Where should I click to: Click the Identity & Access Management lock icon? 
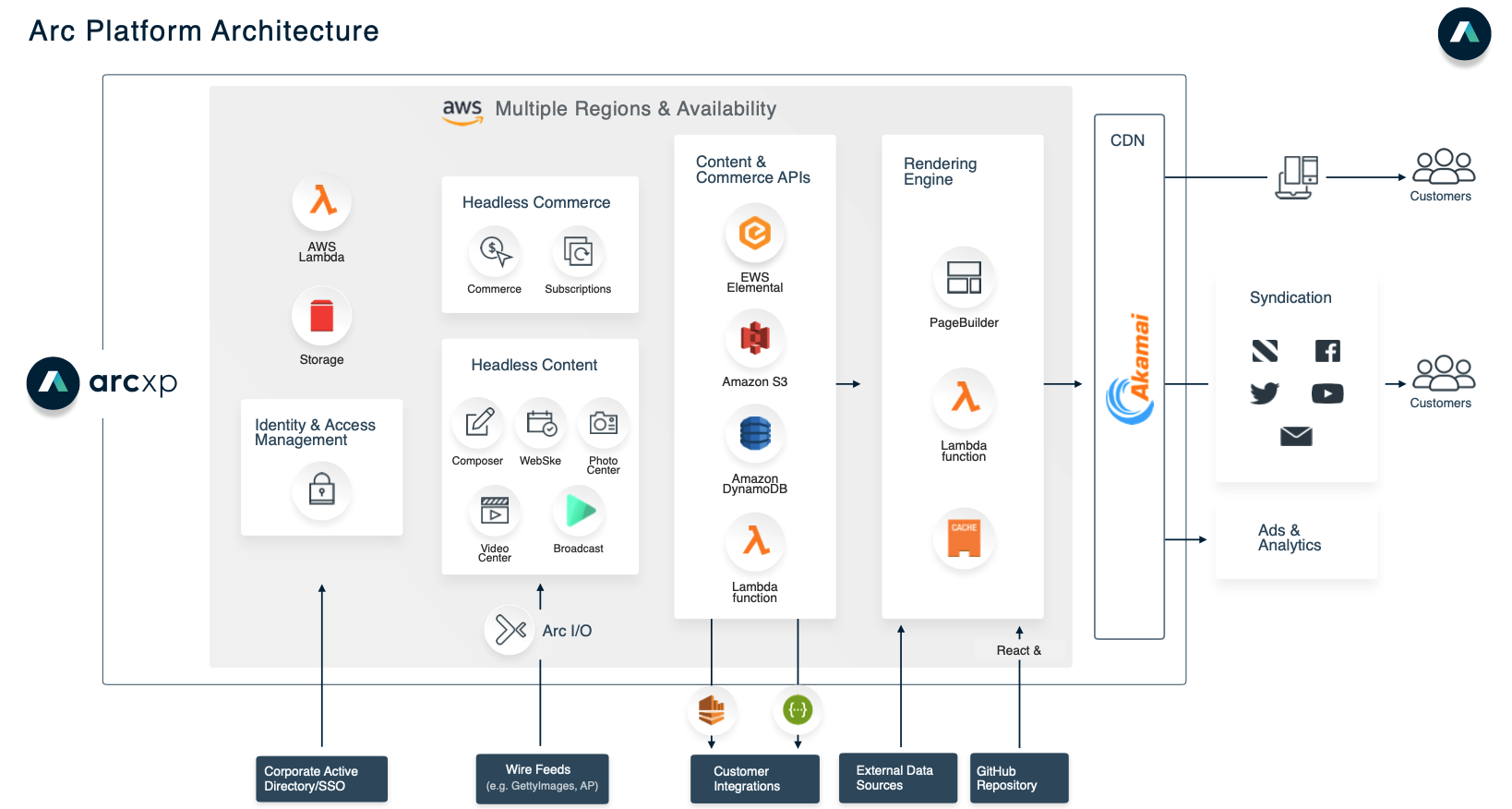(321, 489)
